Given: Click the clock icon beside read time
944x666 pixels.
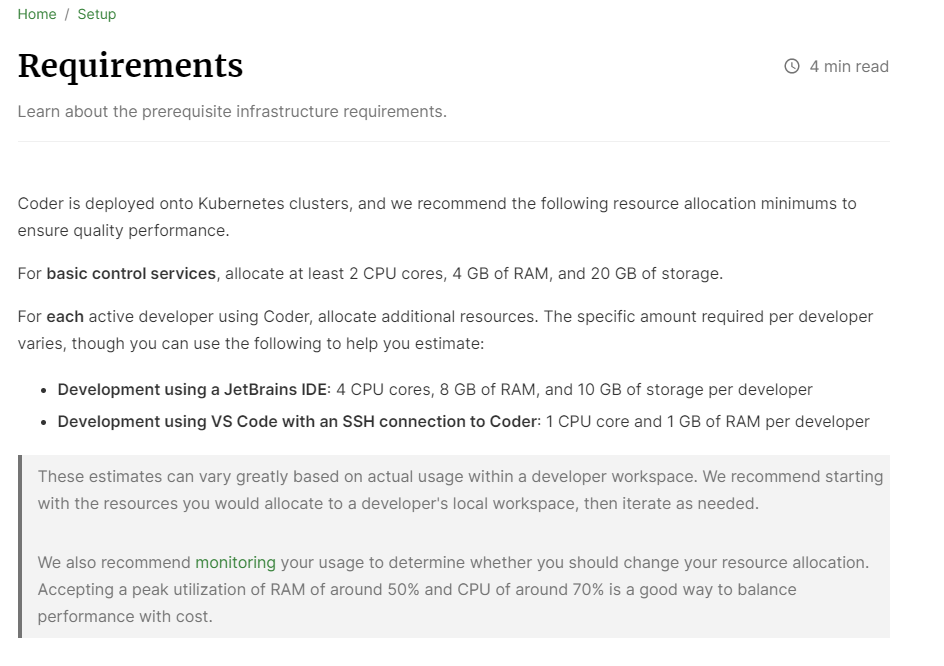Looking at the screenshot, I should pyautogui.click(x=792, y=66).
